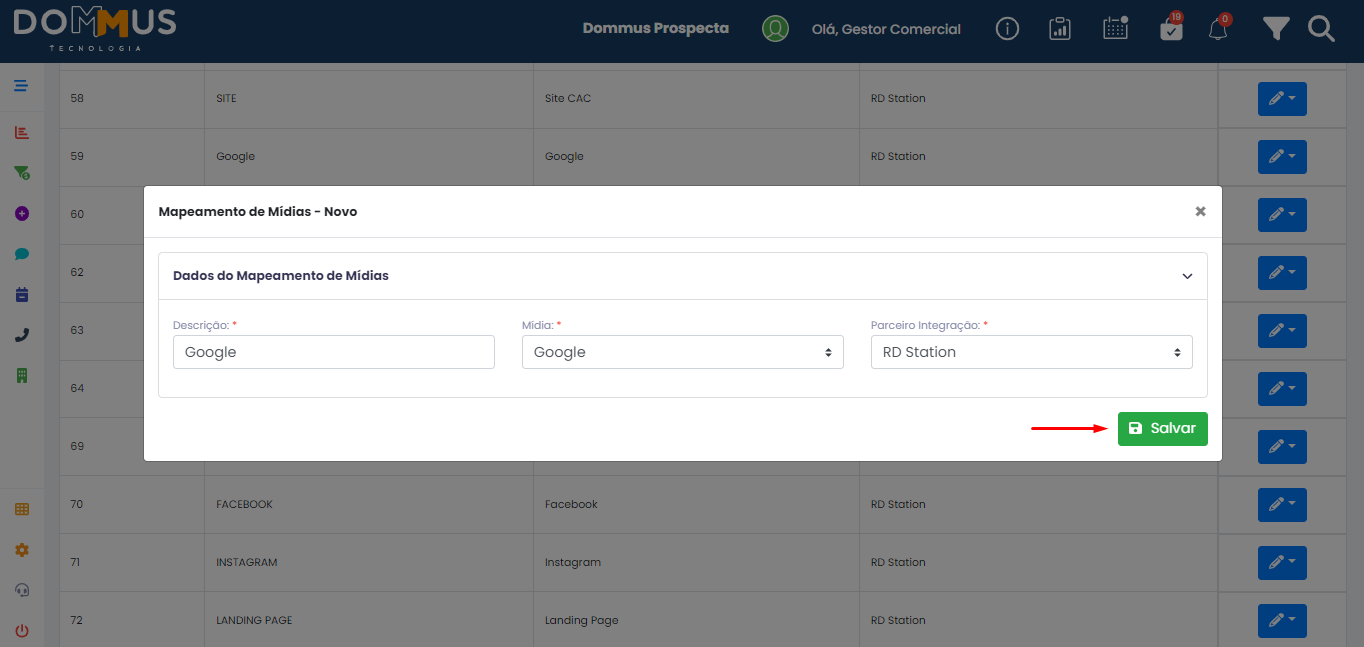The width and height of the screenshot is (1364, 647).
Task: Click the filter funnel icon in header
Action: (x=1275, y=29)
